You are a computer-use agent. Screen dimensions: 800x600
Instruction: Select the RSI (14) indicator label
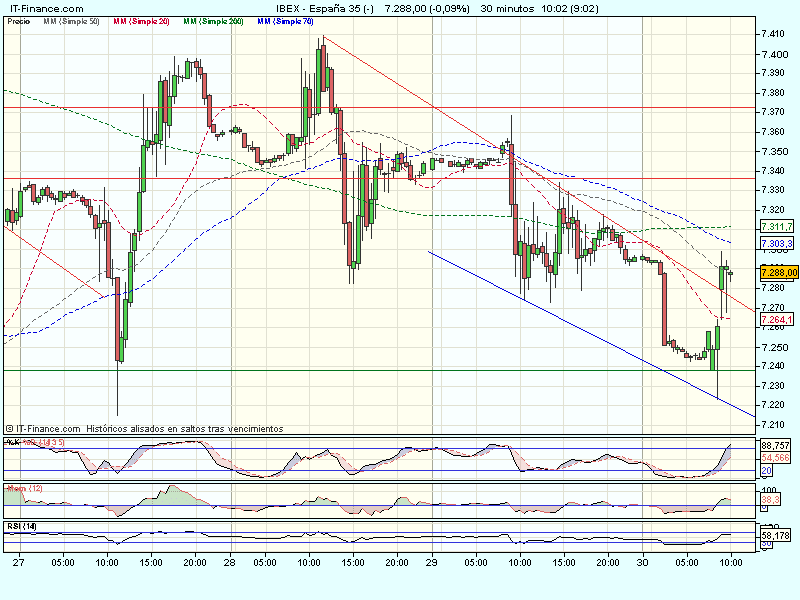tap(21, 526)
